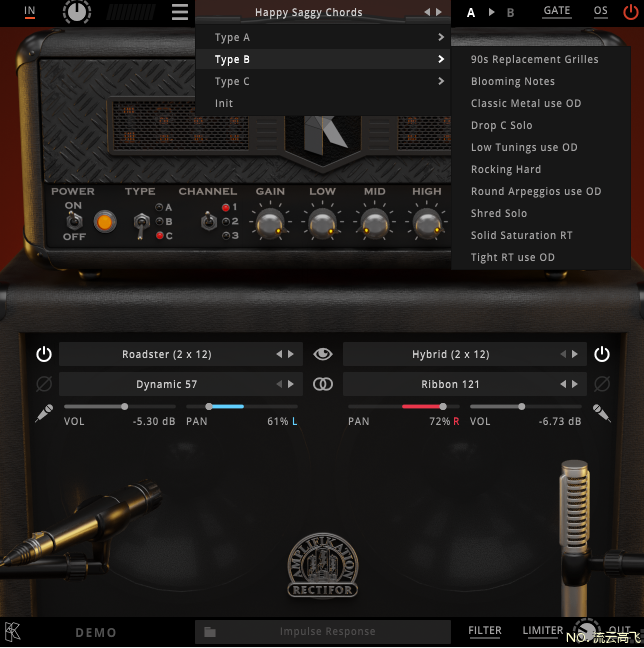
Task: Turn the MID knob
Action: [x=374, y=224]
